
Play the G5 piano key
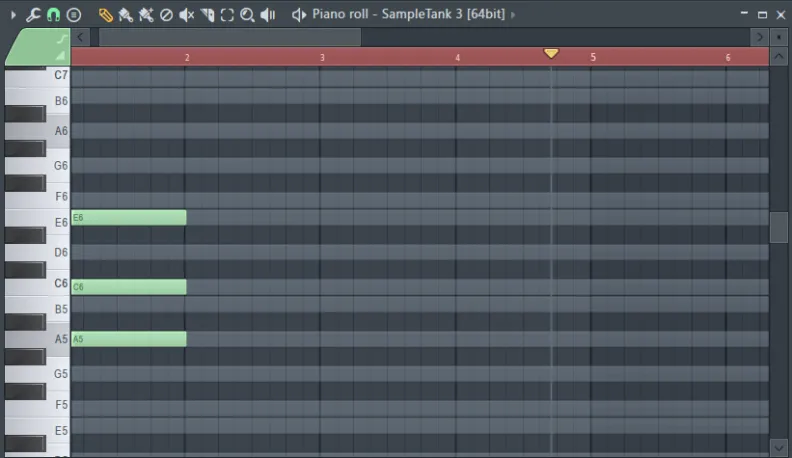coord(58,374)
